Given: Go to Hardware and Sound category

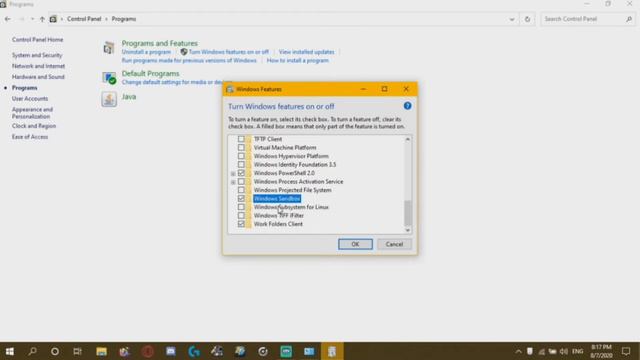Looking at the screenshot, I should click(38, 77).
